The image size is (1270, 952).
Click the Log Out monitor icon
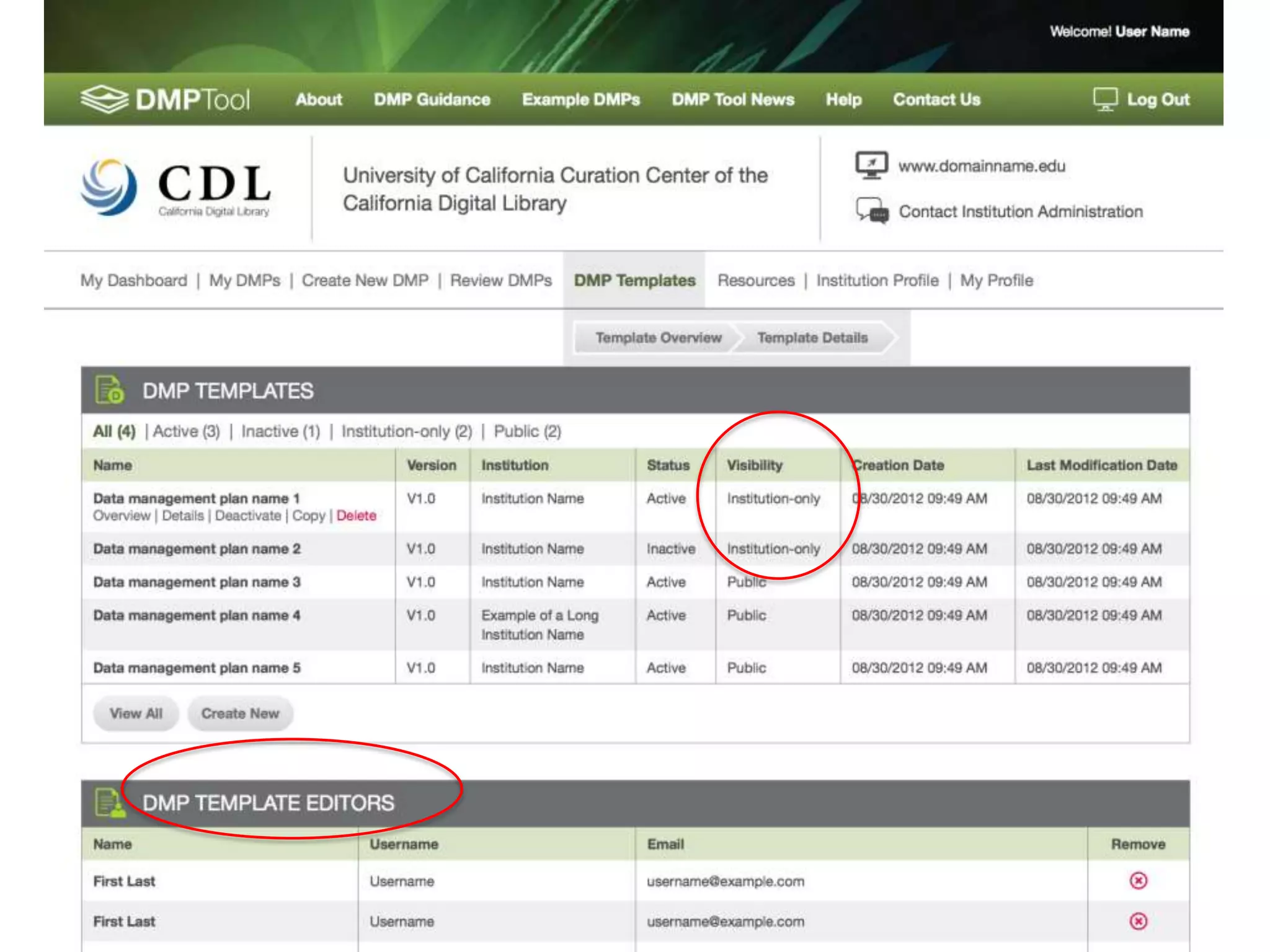click(1104, 99)
